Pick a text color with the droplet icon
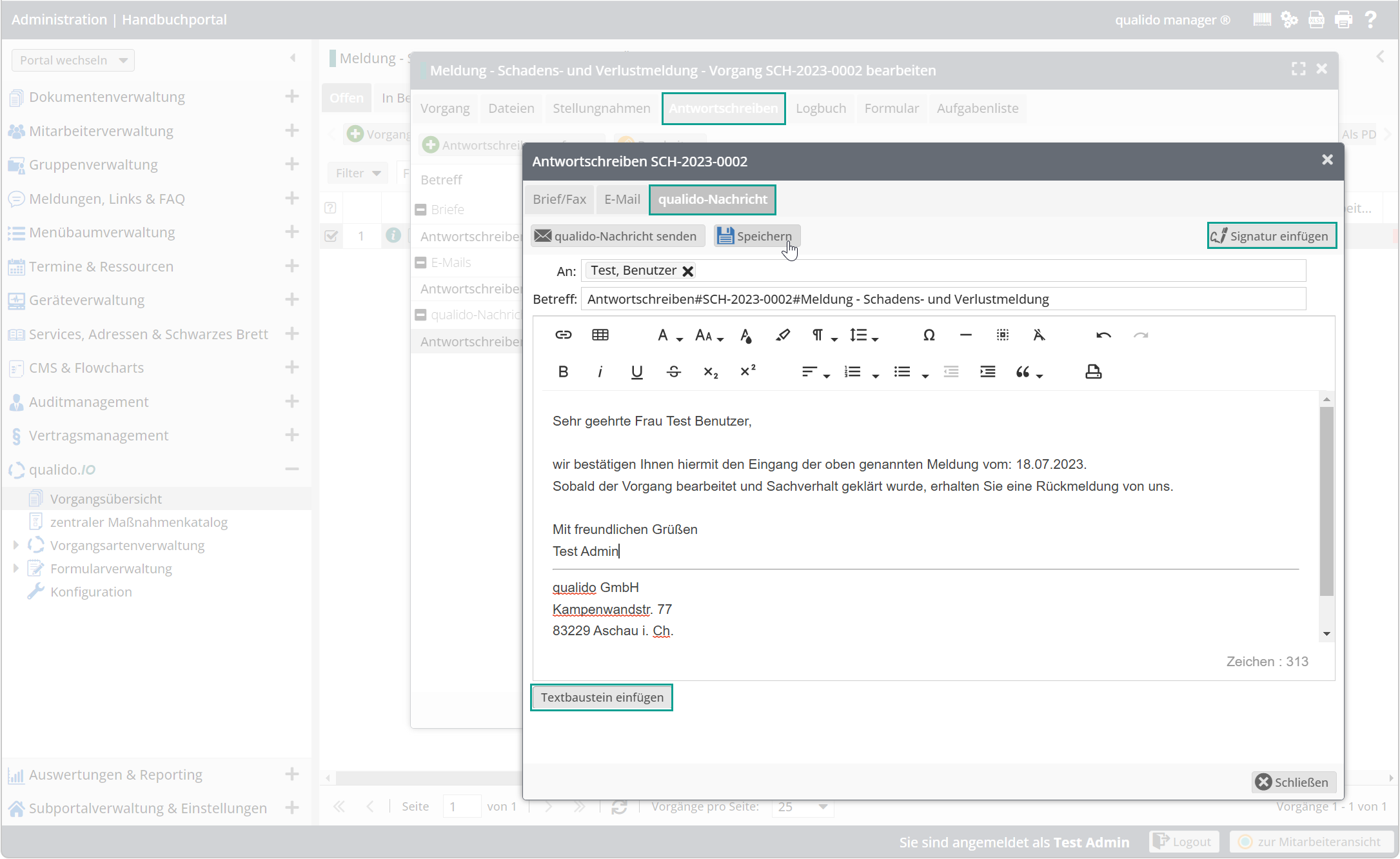Image resolution: width=1400 pixels, height=859 pixels. (746, 335)
